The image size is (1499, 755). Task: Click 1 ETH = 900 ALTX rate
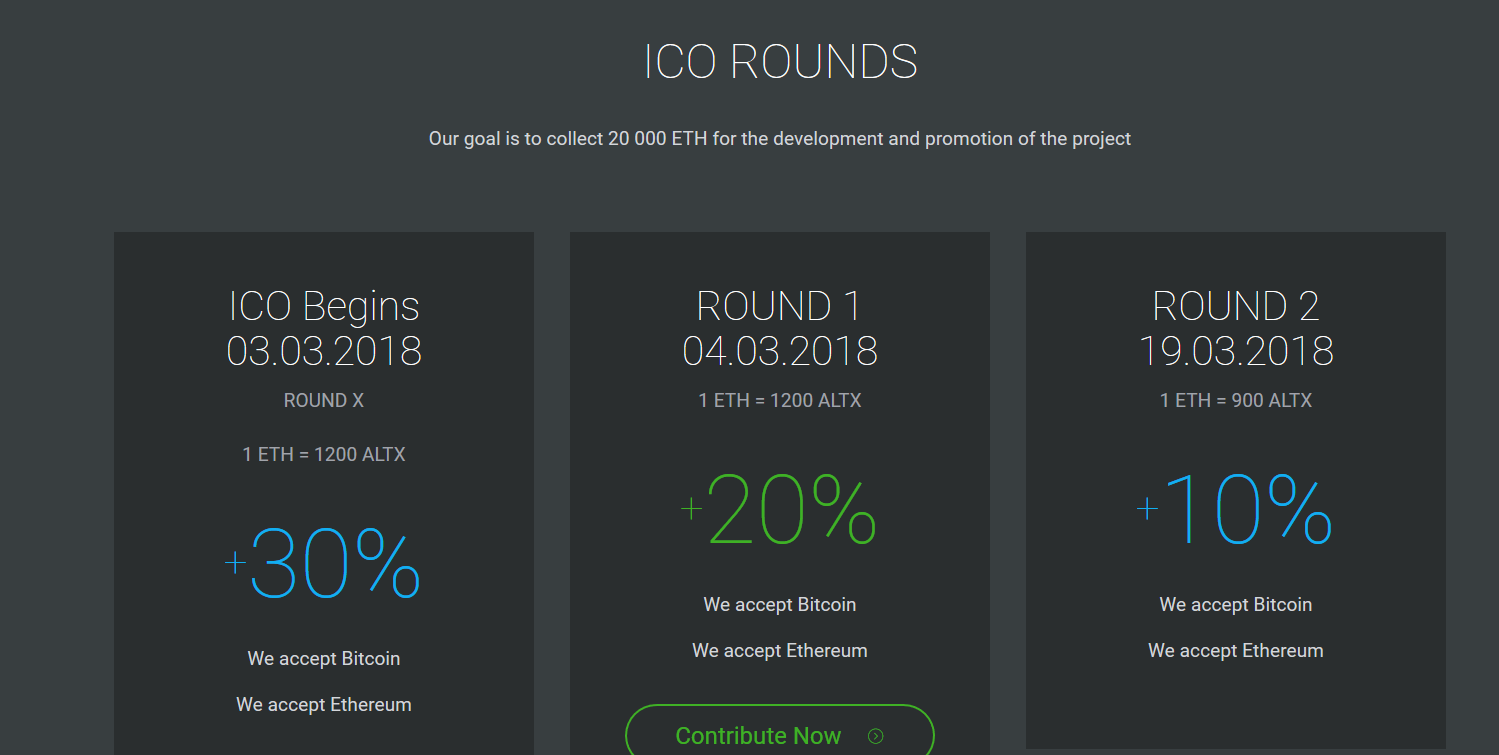tap(1236, 401)
